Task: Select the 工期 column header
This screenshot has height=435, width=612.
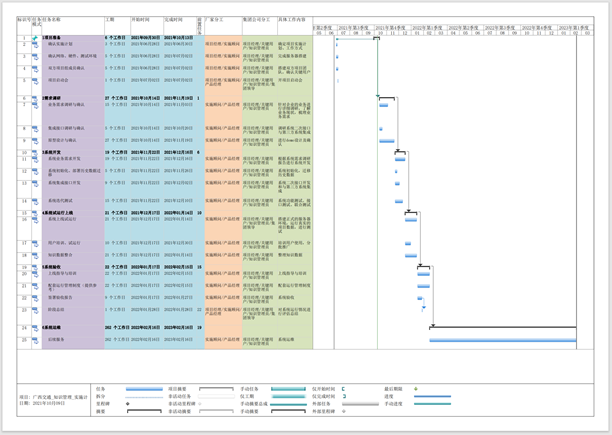Action: point(110,19)
